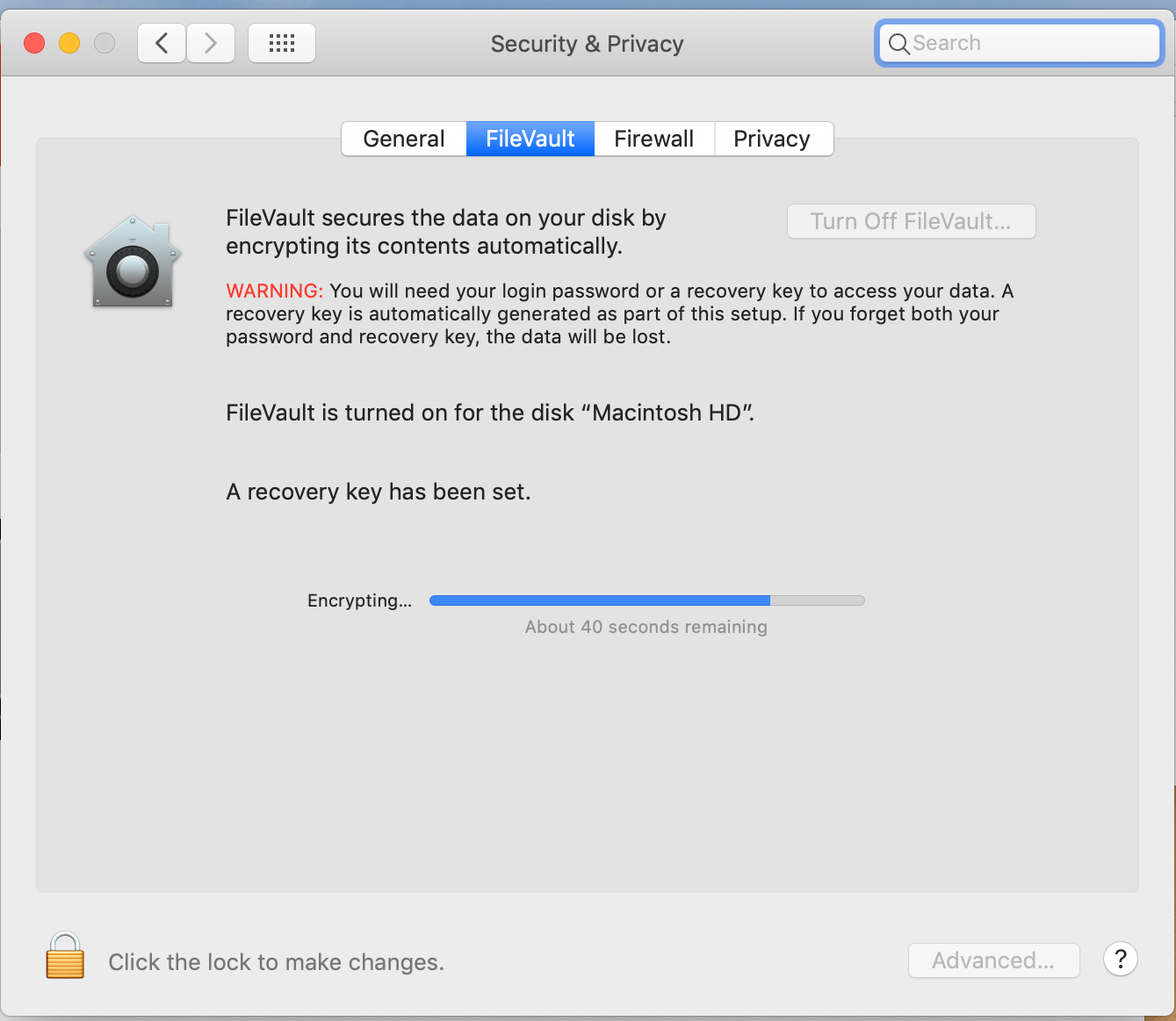
Task: Go to the Privacy tab
Action: point(772,139)
